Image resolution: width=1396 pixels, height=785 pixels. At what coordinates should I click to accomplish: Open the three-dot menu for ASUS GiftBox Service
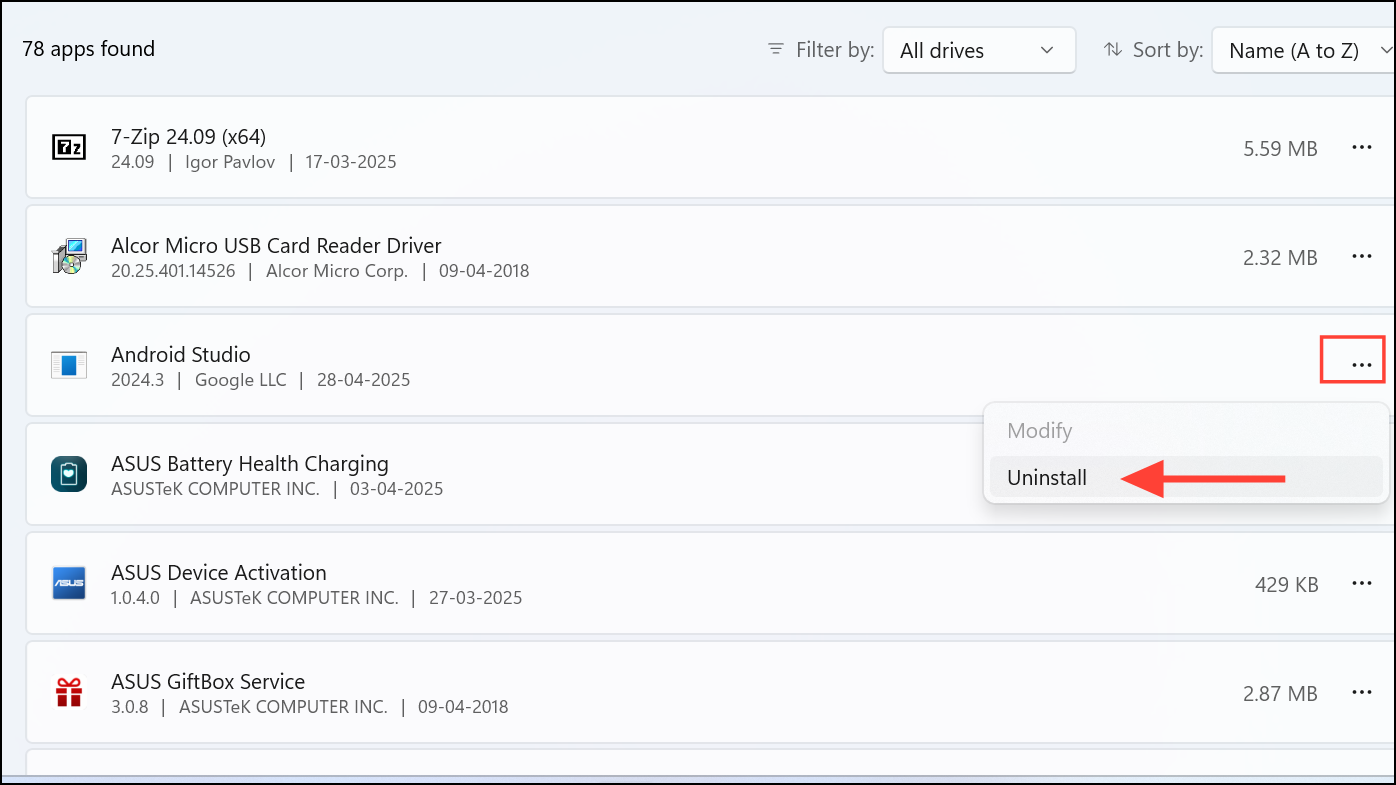pyautogui.click(x=1361, y=692)
